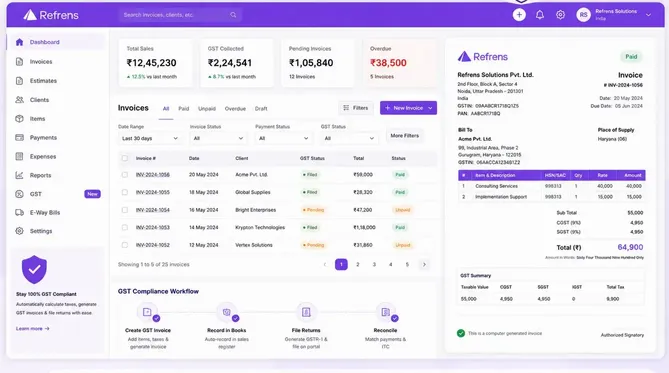Viewport: 669px width, 373px height.
Task: Click the Record in Books step icon
Action: pyautogui.click(x=227, y=312)
